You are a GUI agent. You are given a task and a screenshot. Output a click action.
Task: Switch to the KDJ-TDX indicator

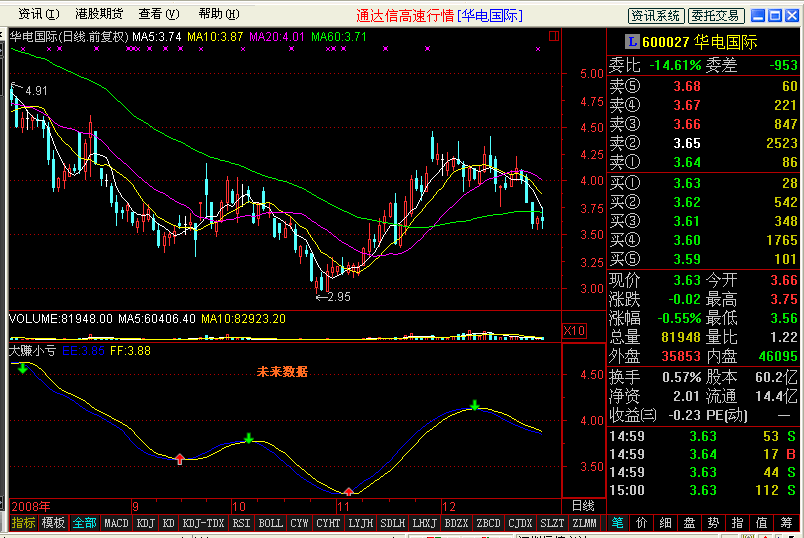click(x=204, y=523)
